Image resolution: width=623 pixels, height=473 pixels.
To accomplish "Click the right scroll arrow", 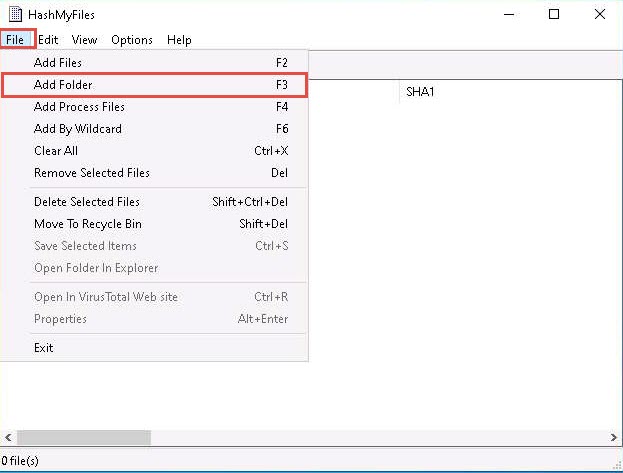I will pos(614,438).
